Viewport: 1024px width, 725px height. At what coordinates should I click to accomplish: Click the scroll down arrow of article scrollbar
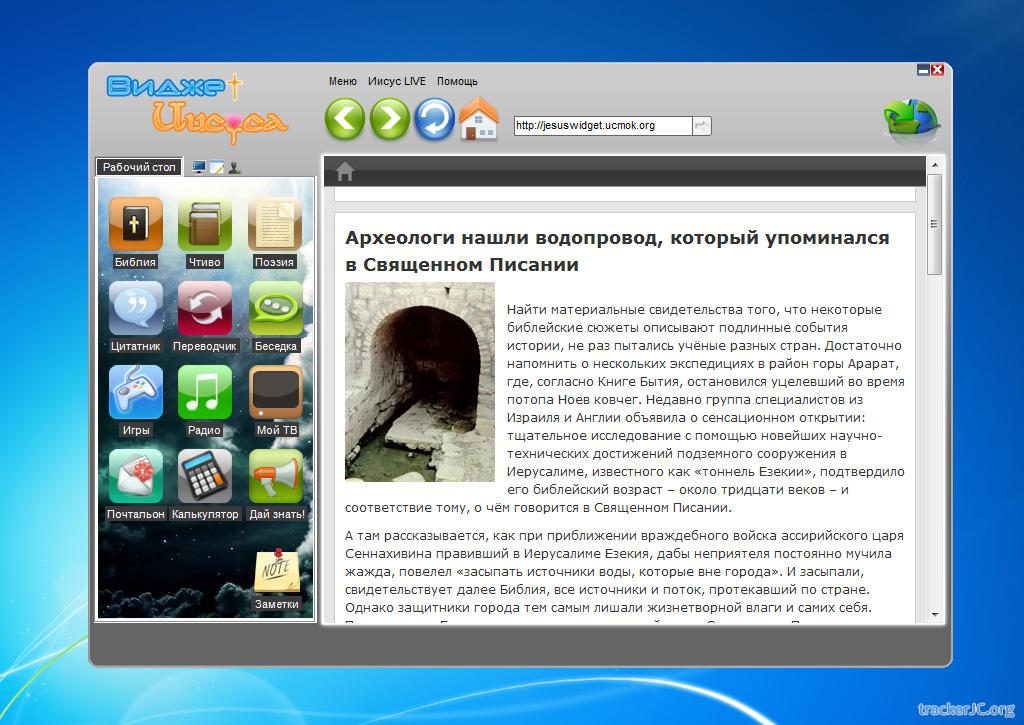click(935, 614)
